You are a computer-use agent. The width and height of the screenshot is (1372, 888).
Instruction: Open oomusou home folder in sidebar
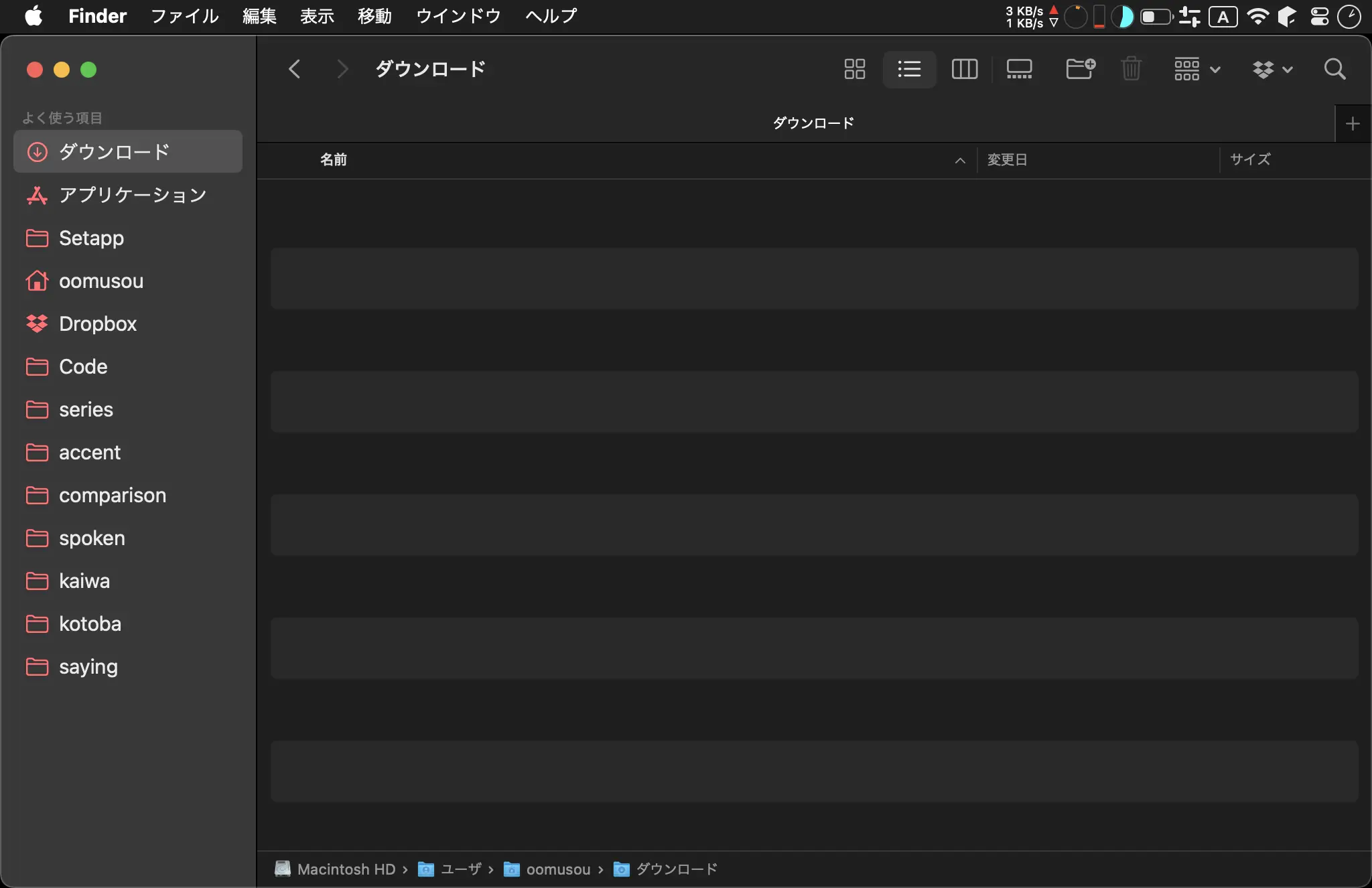pyautogui.click(x=128, y=281)
